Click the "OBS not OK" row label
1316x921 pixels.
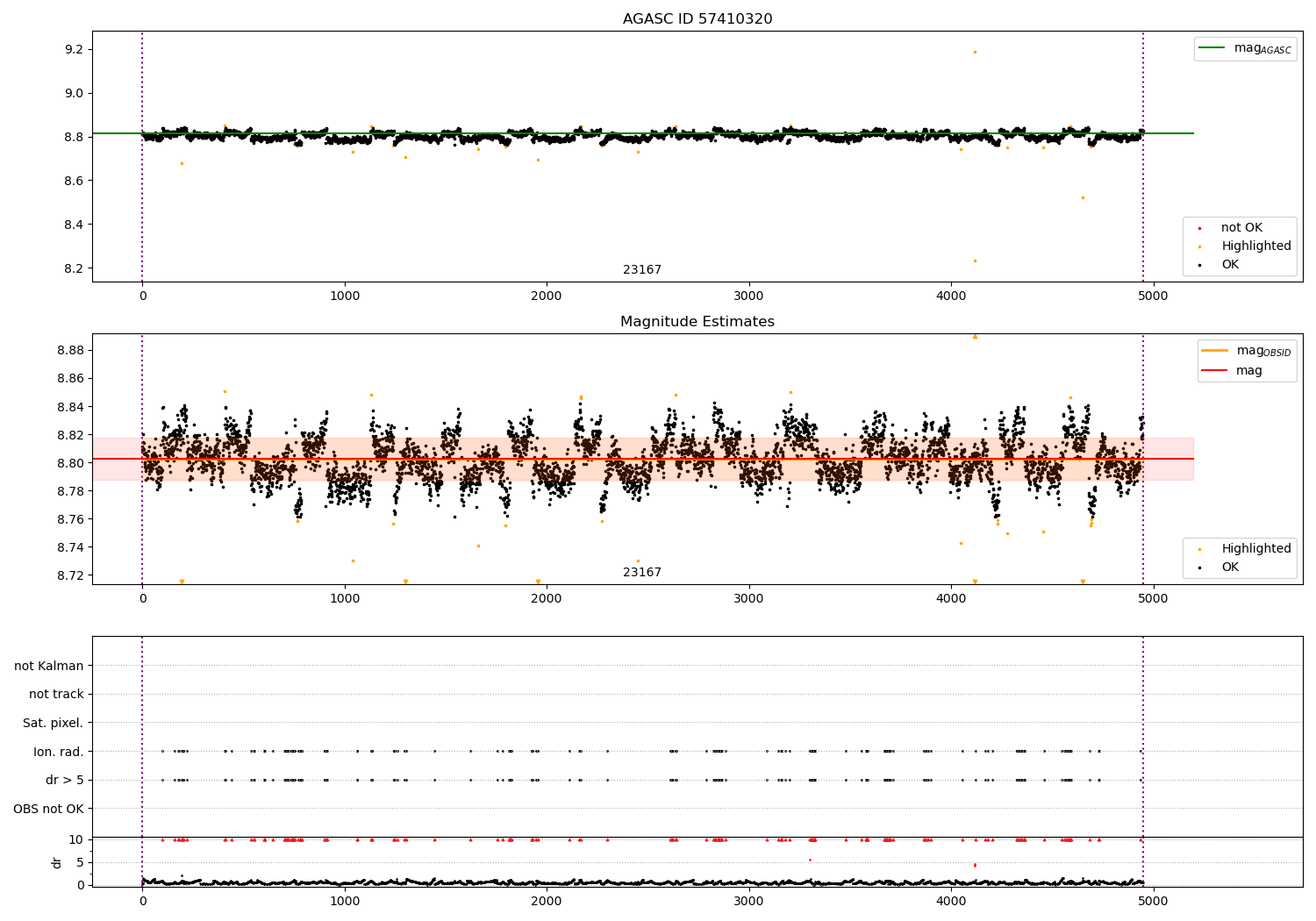[x=49, y=809]
